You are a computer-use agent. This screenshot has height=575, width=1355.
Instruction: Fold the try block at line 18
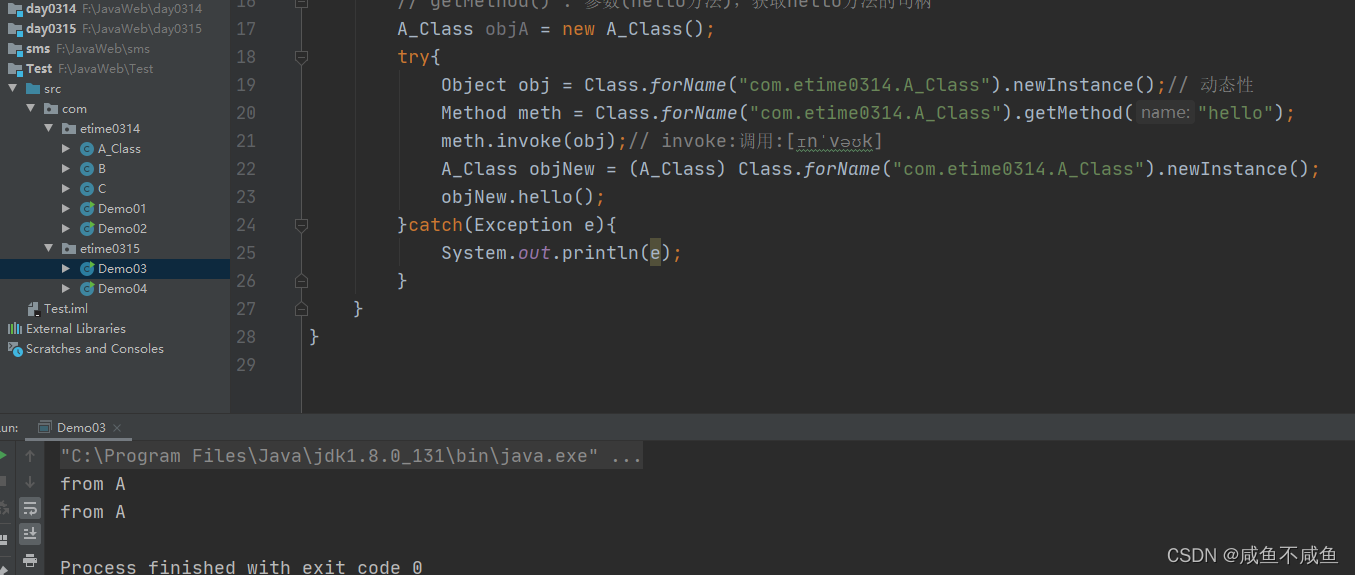coord(301,58)
